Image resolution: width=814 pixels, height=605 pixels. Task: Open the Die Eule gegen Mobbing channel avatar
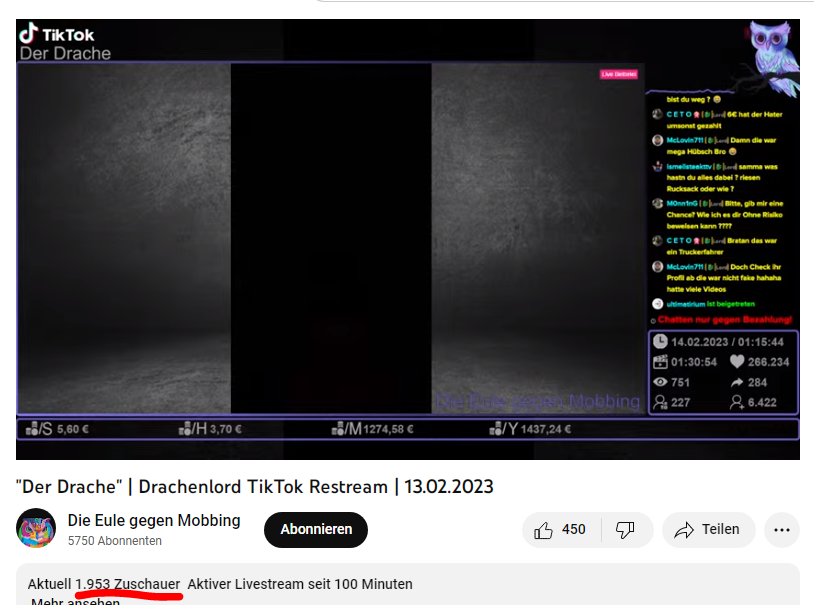36,528
